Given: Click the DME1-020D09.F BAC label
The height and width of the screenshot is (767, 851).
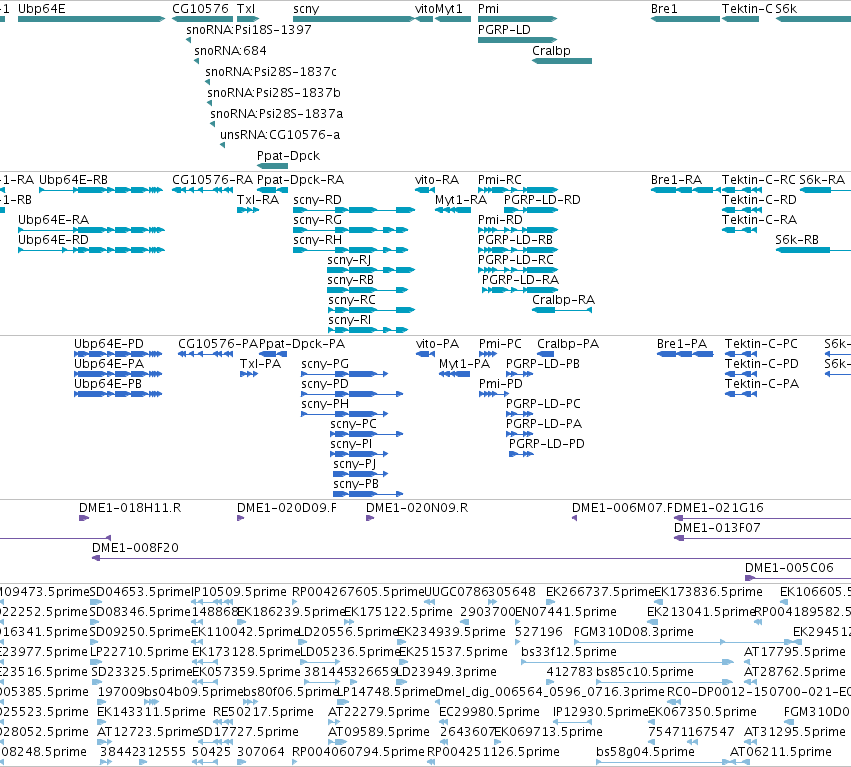Looking at the screenshot, I should click(287, 508).
